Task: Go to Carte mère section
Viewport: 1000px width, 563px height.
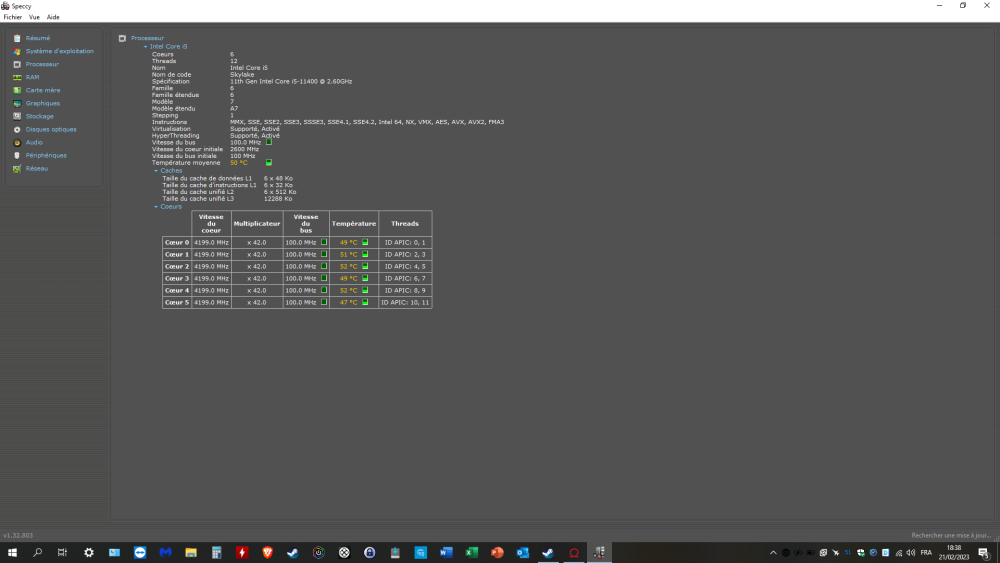Action: point(43,91)
